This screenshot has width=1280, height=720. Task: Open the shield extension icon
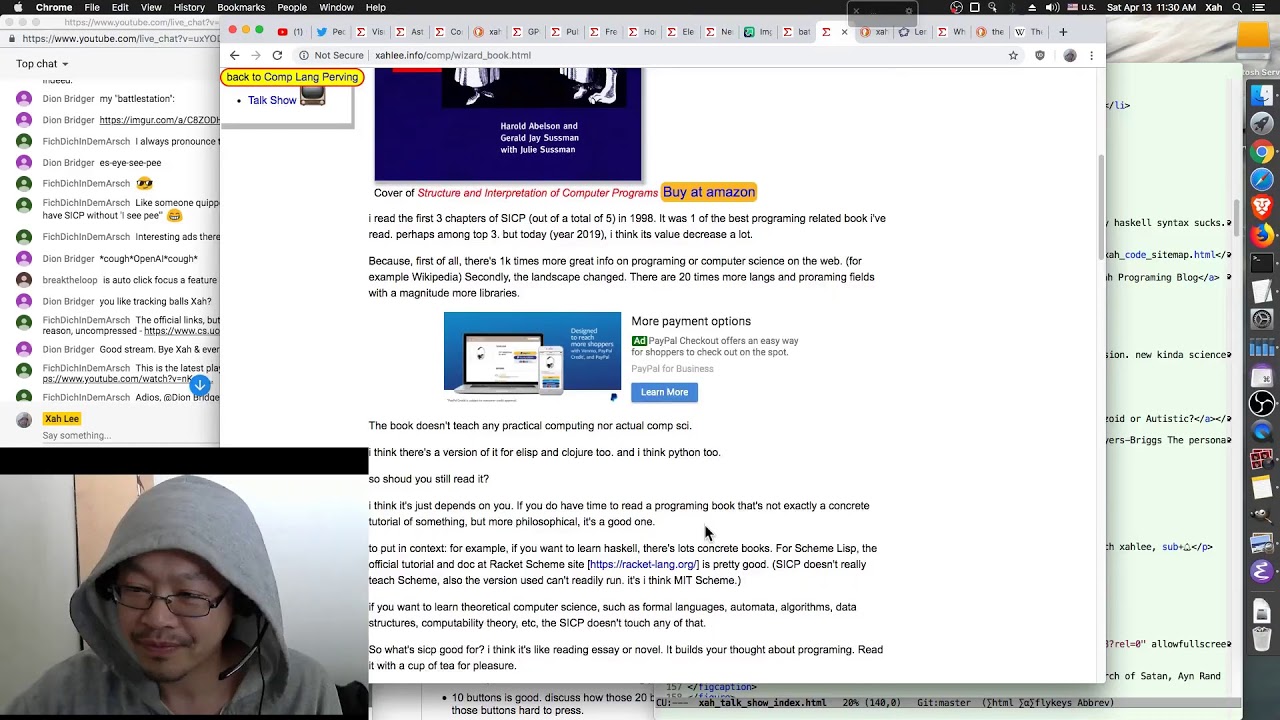point(1040,56)
